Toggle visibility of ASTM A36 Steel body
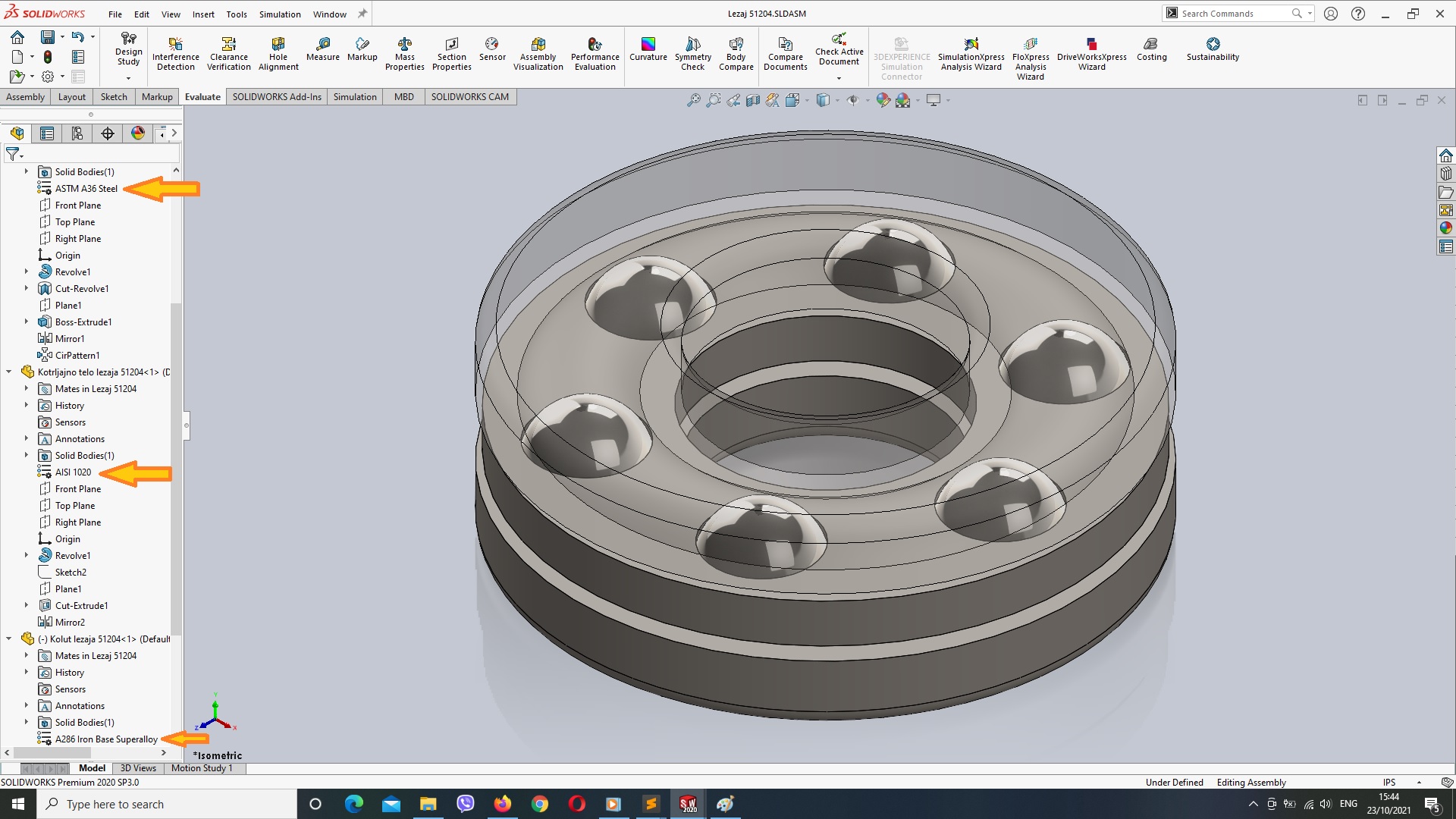Image resolution: width=1456 pixels, height=819 pixels. tap(86, 188)
